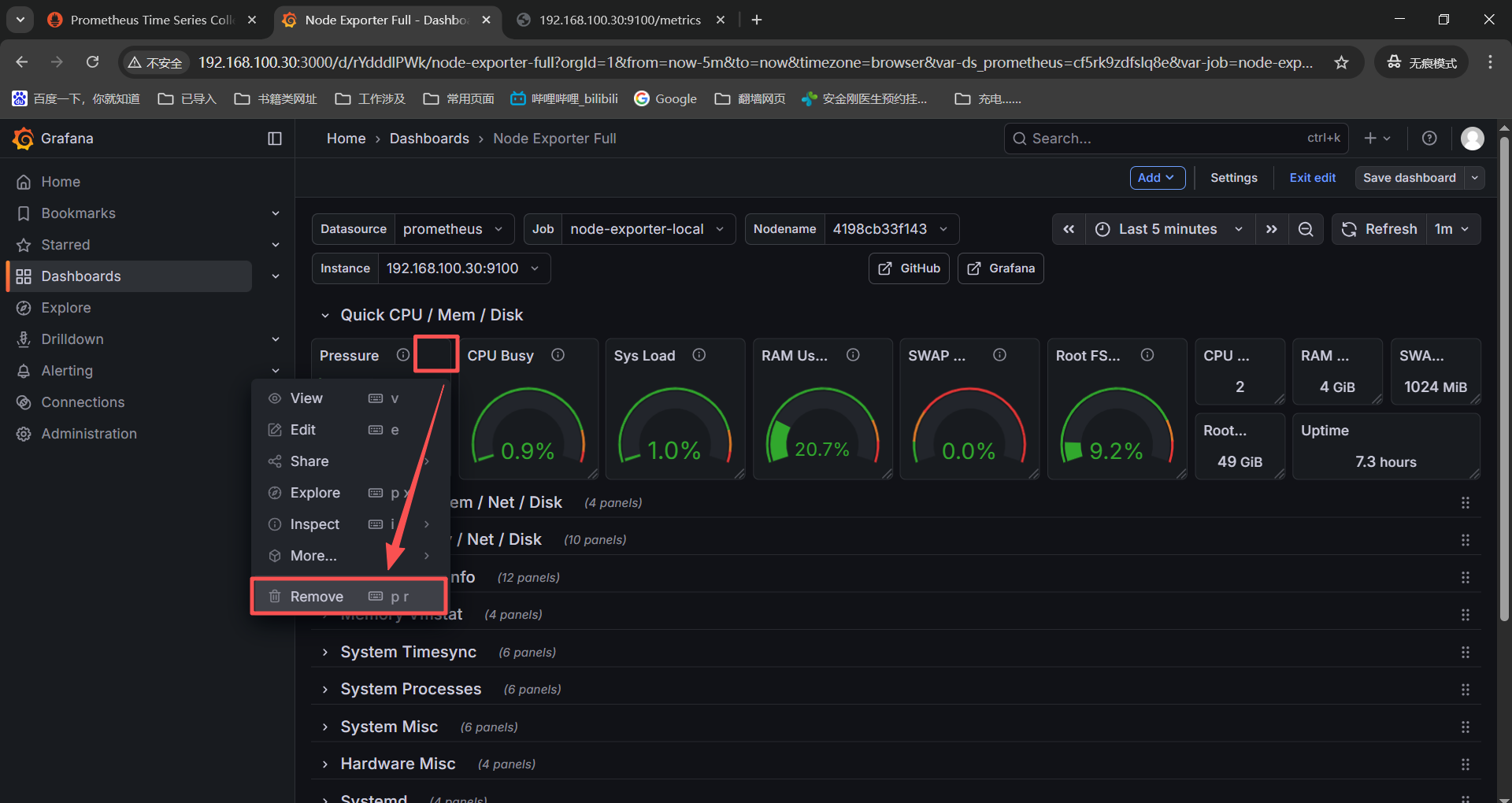Show Root FS panel info icon
The height and width of the screenshot is (803, 1512).
pos(1147,355)
